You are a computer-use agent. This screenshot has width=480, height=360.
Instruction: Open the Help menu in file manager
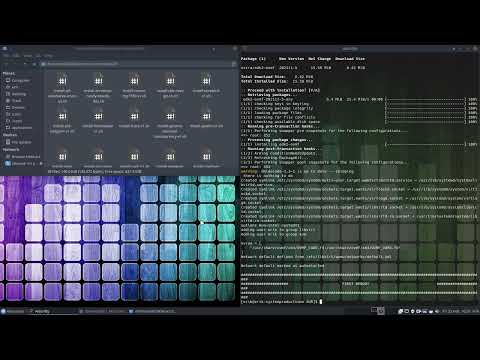click(x=48, y=56)
